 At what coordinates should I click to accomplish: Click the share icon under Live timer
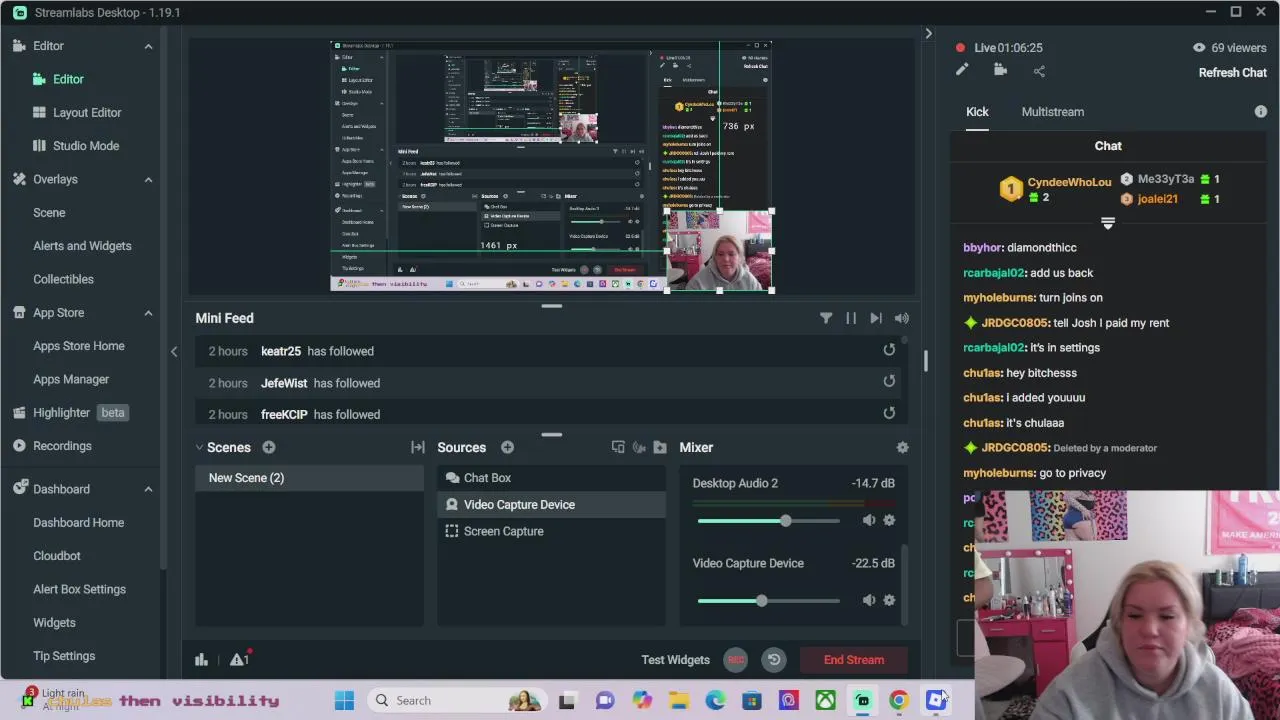[1039, 71]
